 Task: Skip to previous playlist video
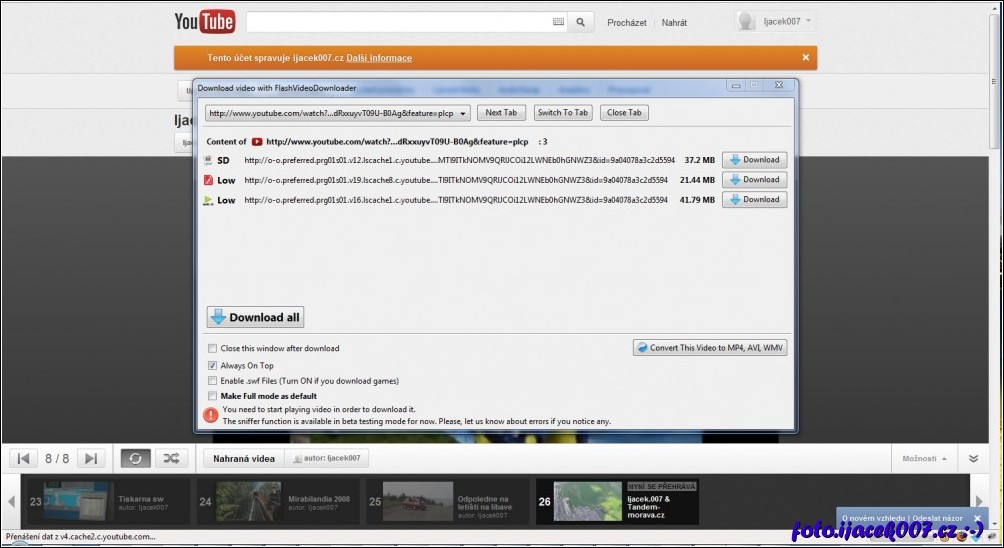tap(24, 458)
